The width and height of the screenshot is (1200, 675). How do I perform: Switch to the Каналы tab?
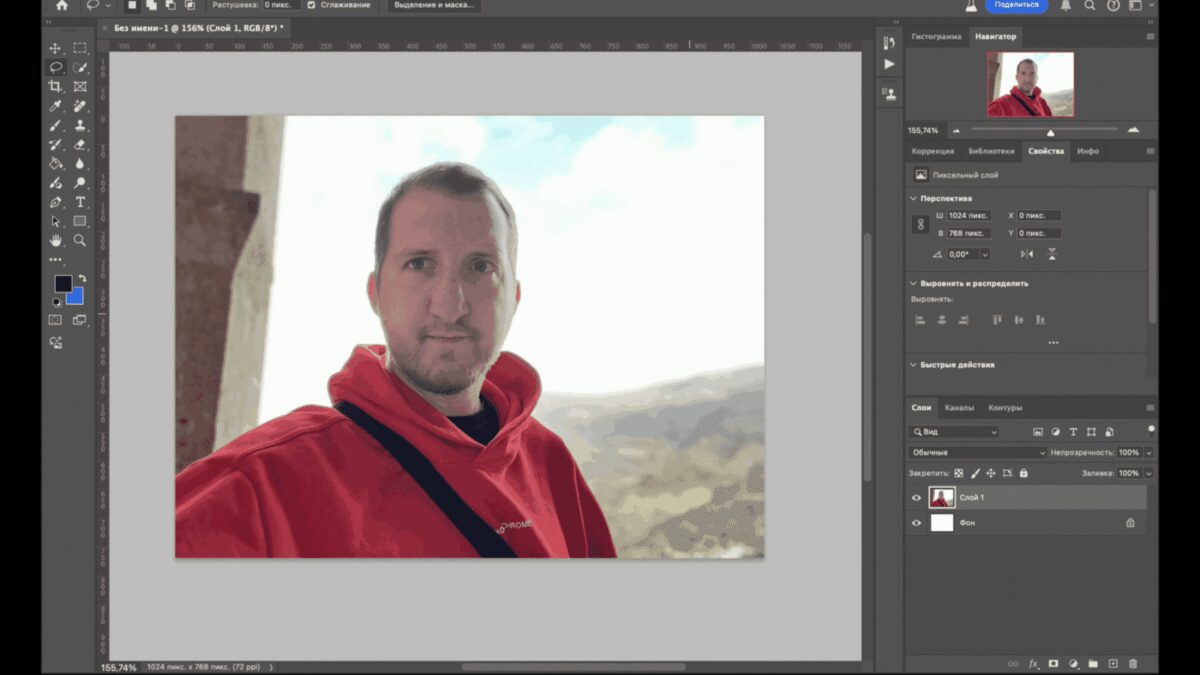coord(959,408)
